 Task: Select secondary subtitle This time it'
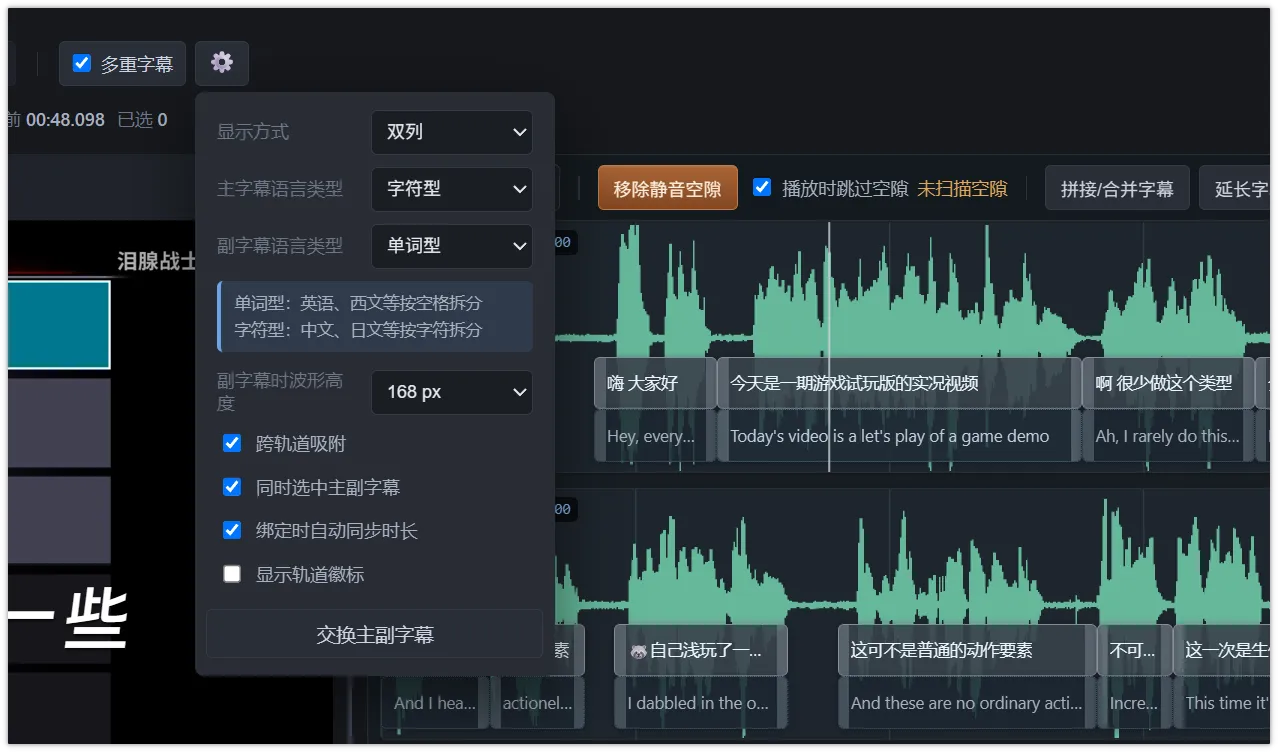[x=1222, y=703]
